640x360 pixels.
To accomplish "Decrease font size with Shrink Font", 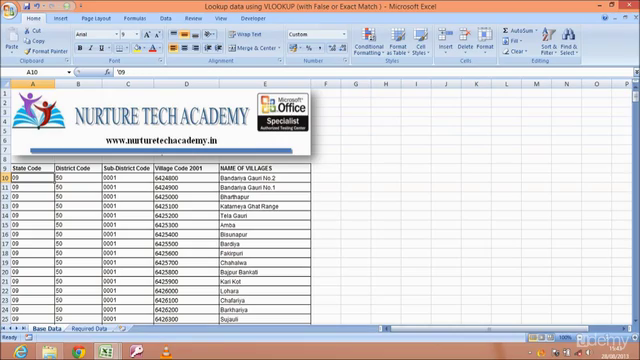I will tap(157, 35).
